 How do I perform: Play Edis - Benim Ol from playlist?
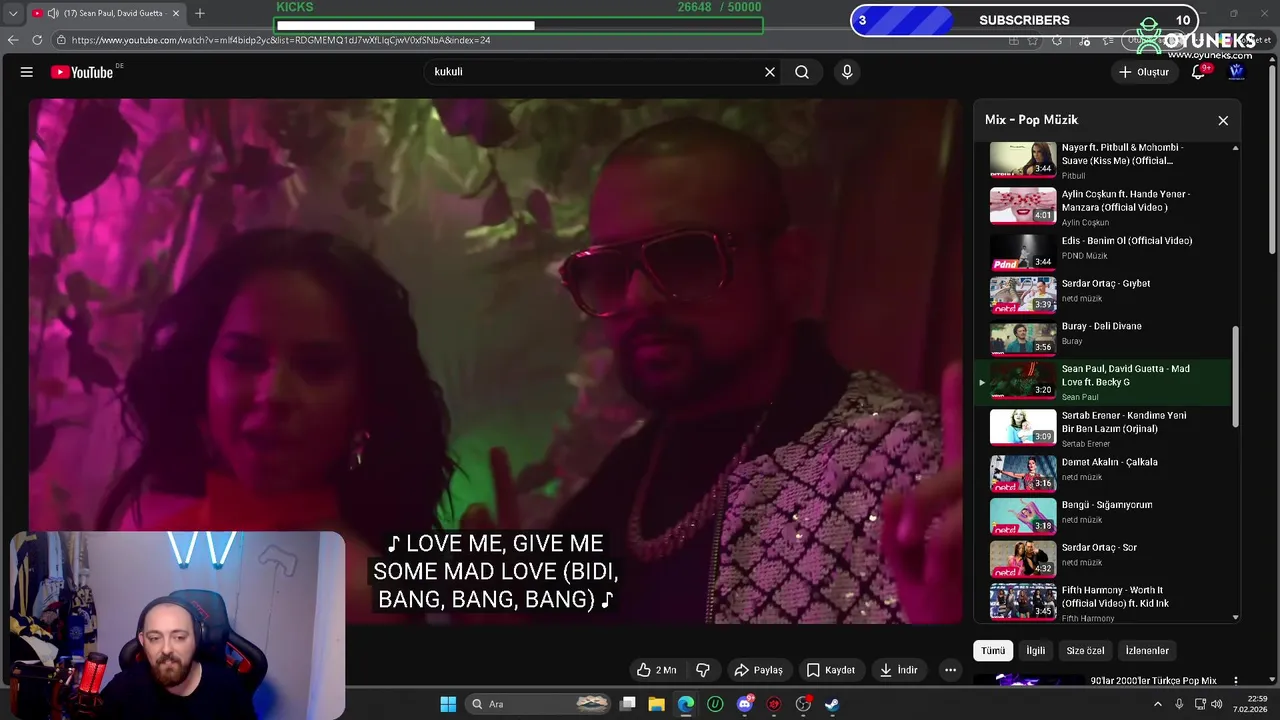pos(1103,250)
